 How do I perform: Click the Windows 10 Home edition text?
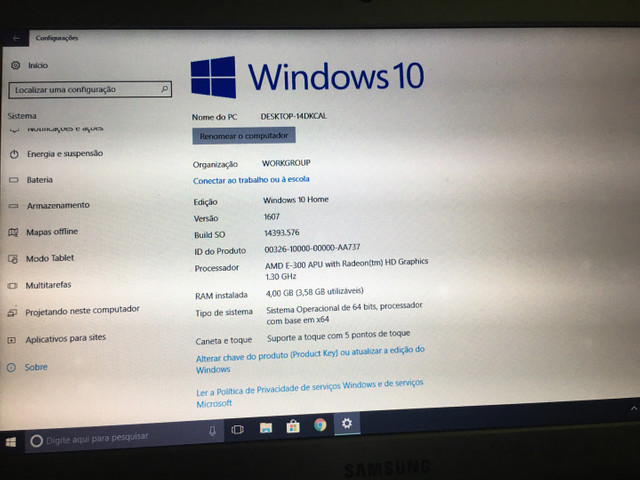[x=296, y=200]
